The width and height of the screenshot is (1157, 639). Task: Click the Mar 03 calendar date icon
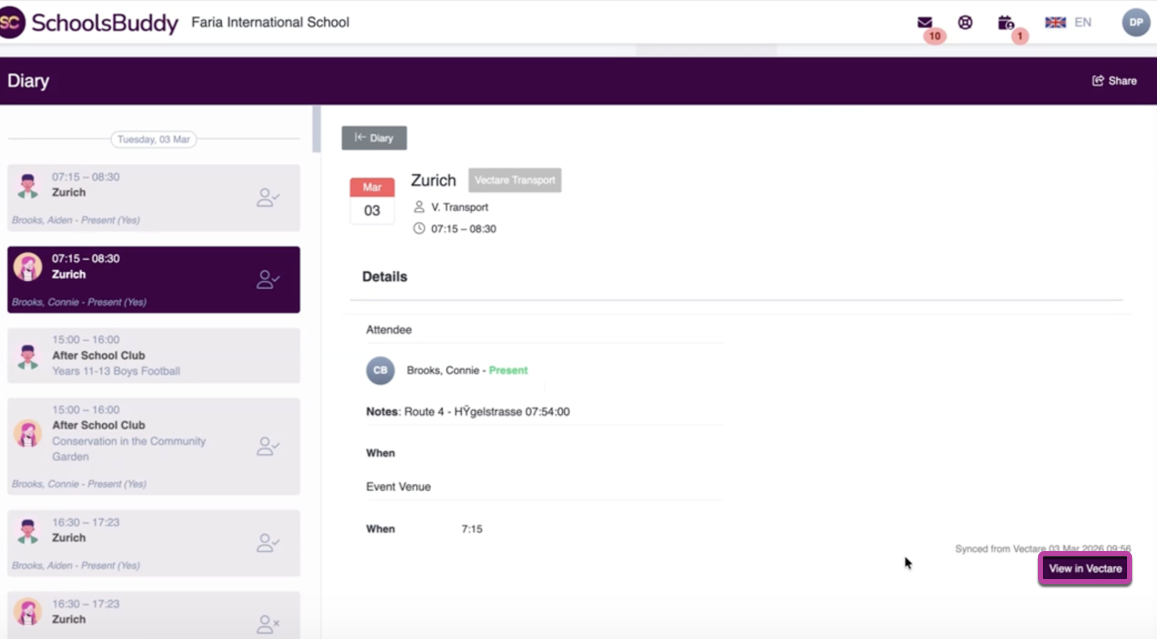(372, 200)
